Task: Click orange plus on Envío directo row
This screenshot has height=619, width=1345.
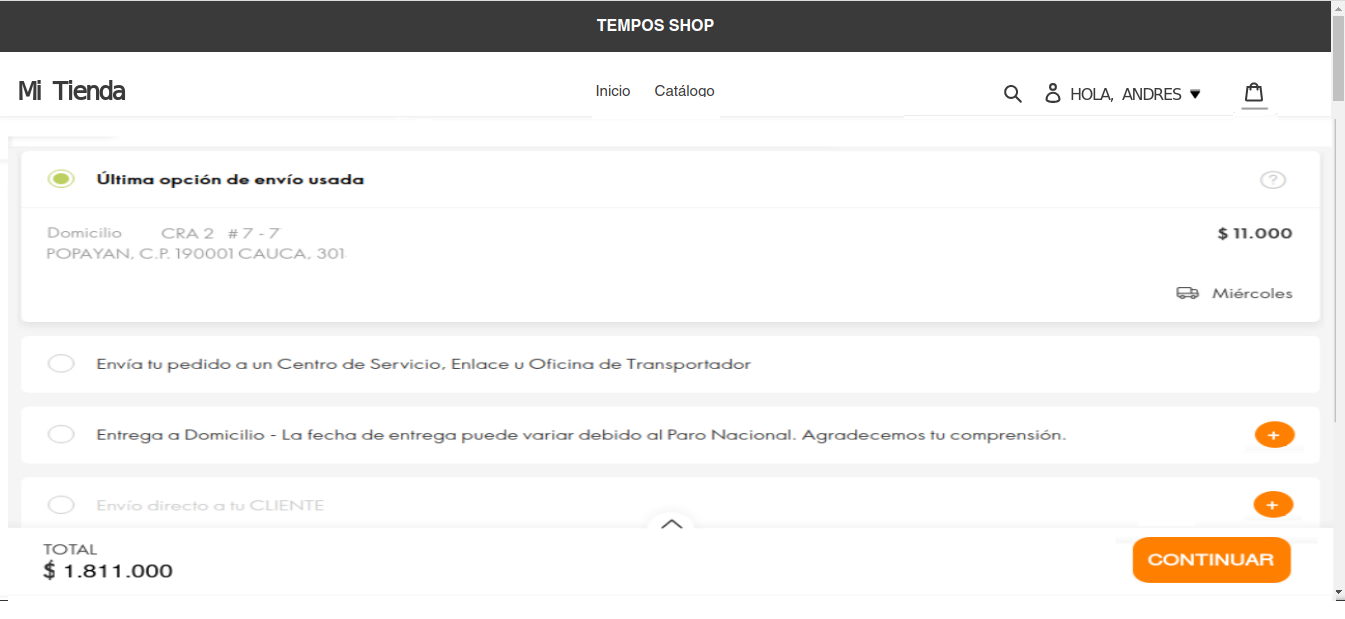Action: tap(1272, 505)
